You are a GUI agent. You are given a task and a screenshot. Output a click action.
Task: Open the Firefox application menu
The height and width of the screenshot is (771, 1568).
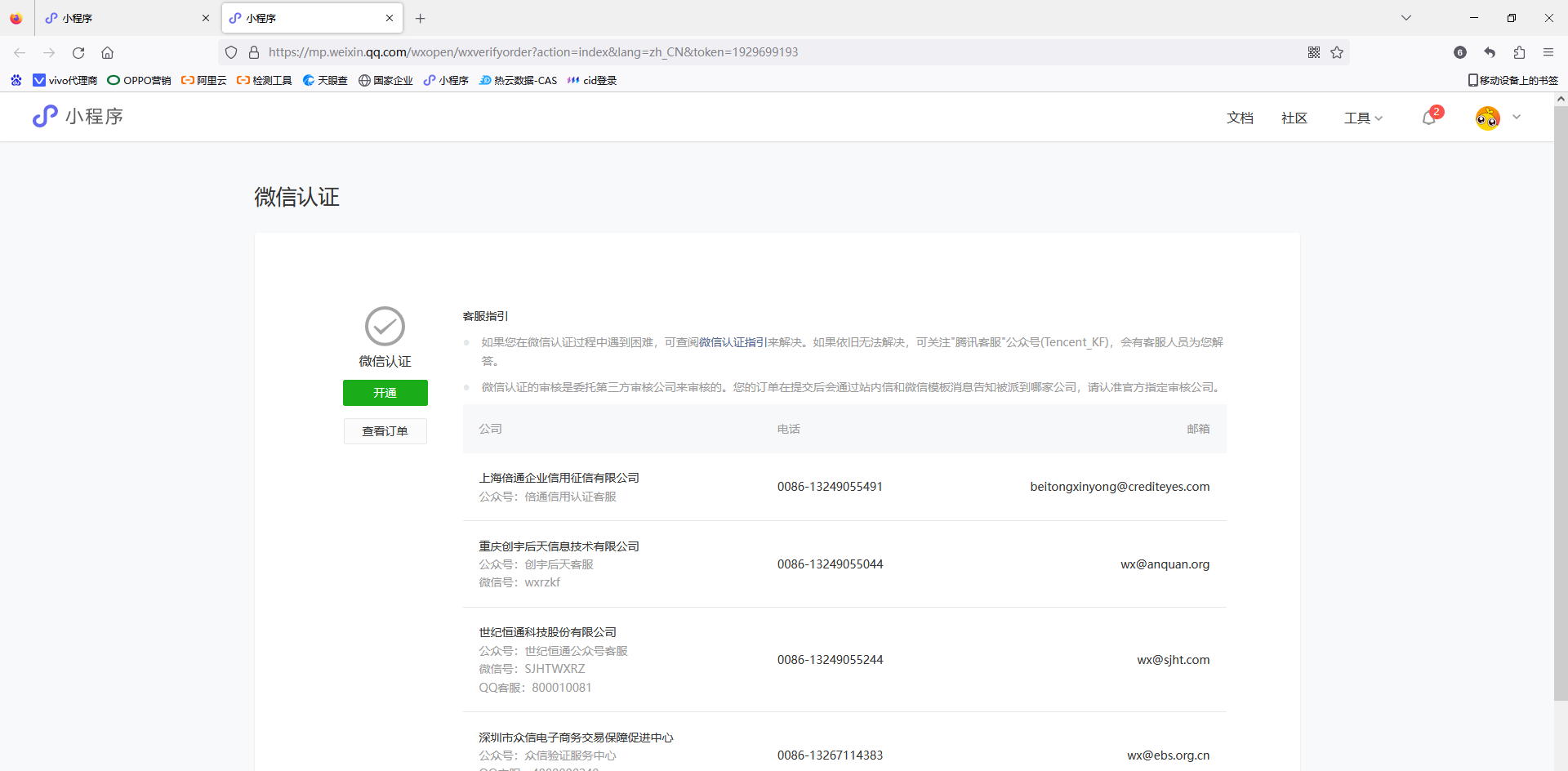click(x=1548, y=52)
